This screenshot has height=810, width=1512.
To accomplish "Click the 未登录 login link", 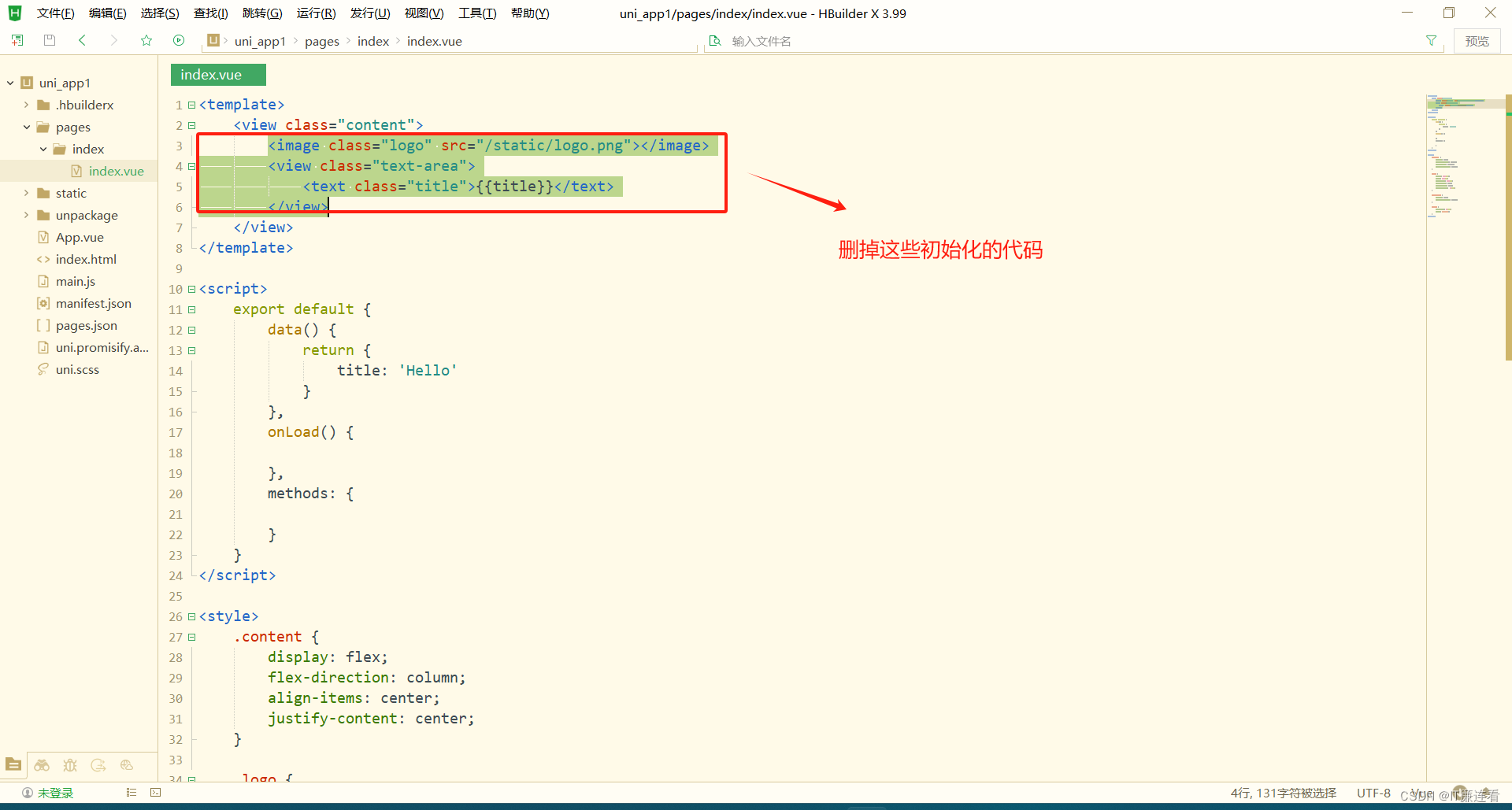I will tap(55, 793).
